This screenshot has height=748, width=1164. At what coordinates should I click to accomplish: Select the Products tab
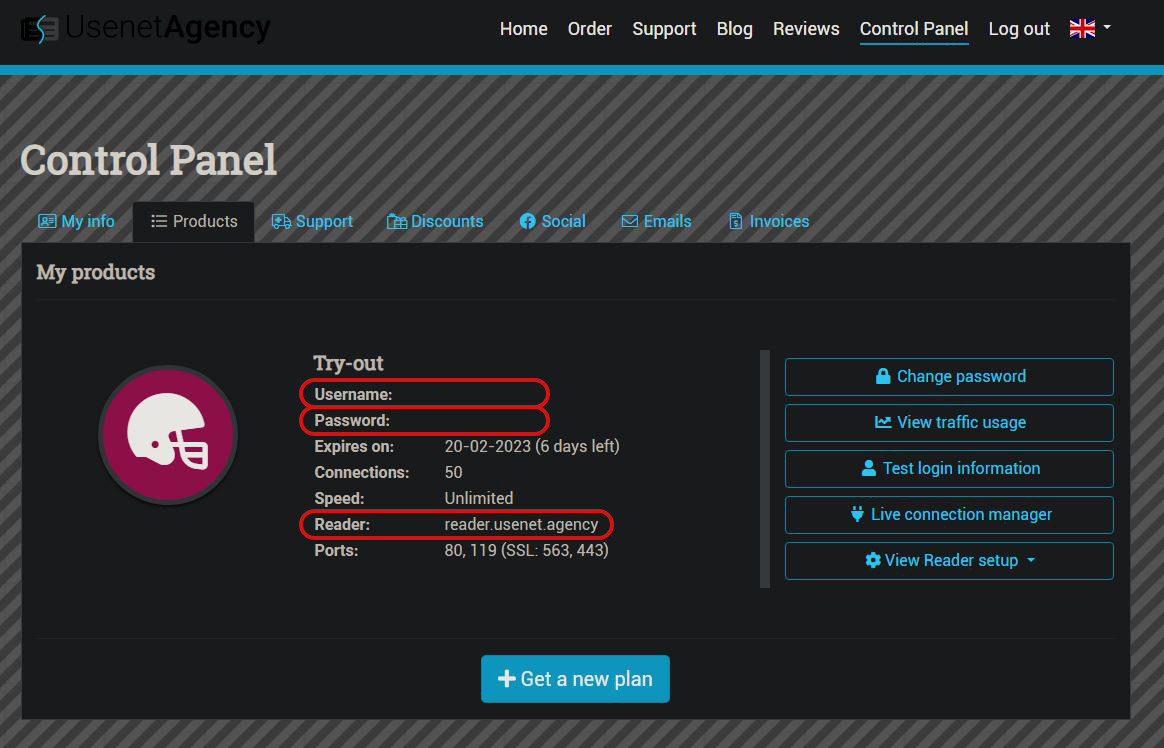pyautogui.click(x=194, y=221)
